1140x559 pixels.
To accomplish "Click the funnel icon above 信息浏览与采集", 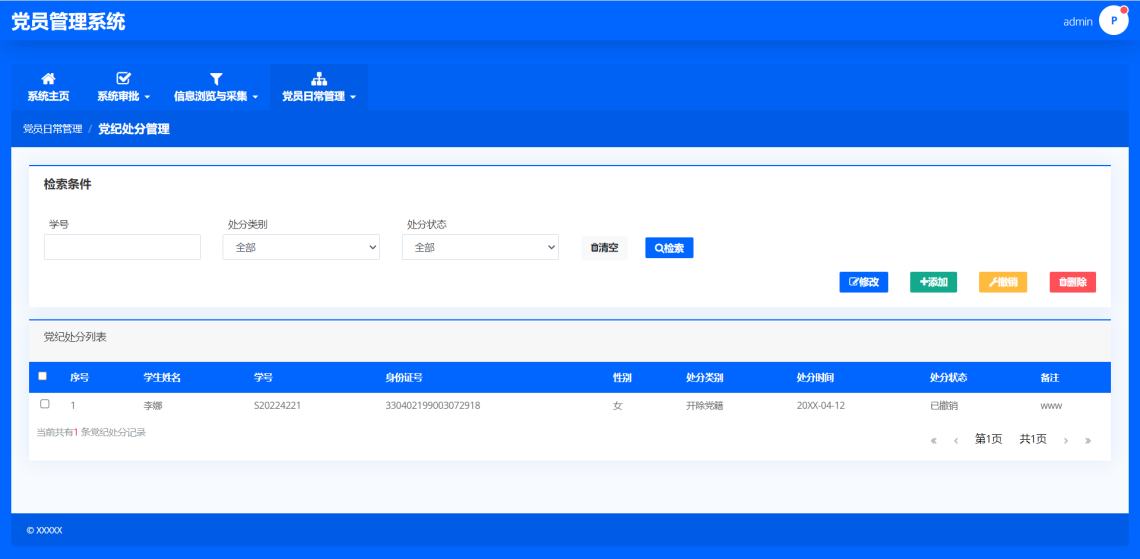I will (x=216, y=79).
